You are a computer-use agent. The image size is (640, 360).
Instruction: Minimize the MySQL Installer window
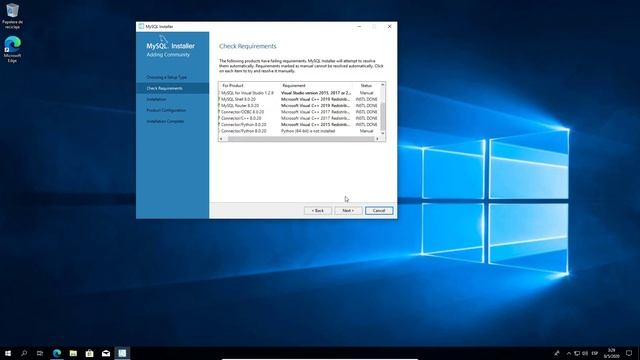point(359,27)
